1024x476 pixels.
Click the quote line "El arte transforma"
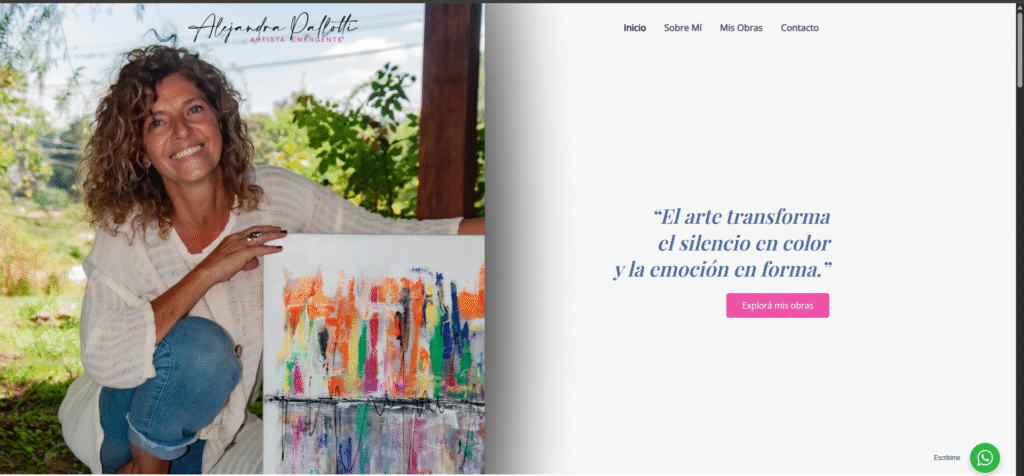(x=741, y=216)
